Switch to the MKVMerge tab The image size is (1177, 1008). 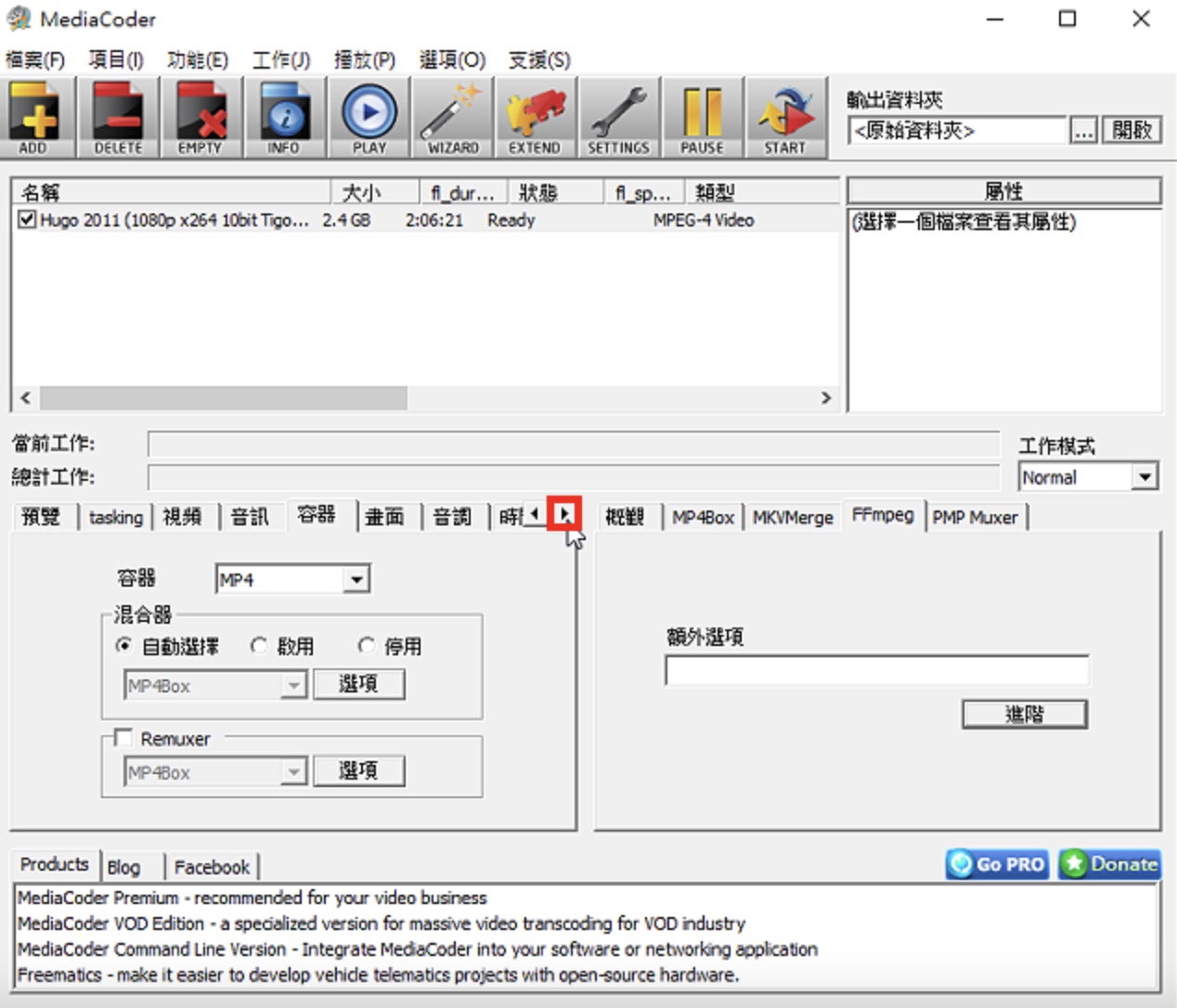(x=793, y=517)
